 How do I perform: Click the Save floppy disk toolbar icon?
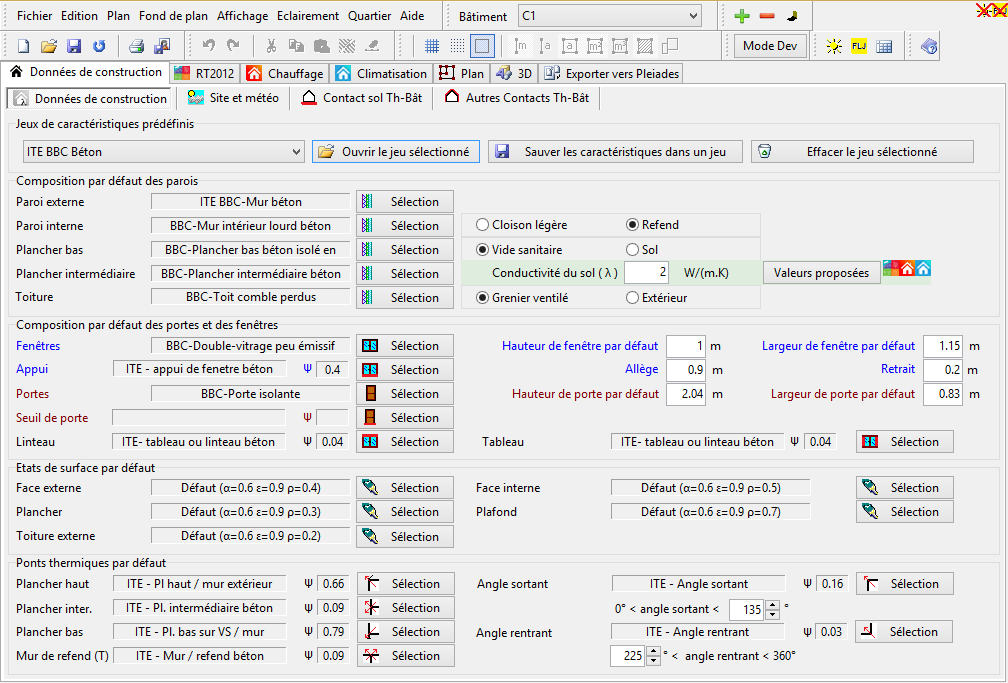(74, 46)
